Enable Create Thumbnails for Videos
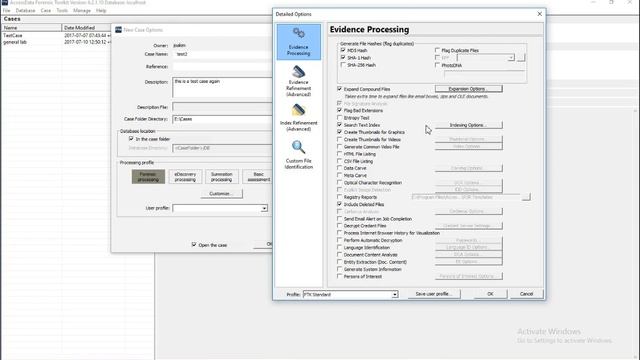 pos(340,139)
